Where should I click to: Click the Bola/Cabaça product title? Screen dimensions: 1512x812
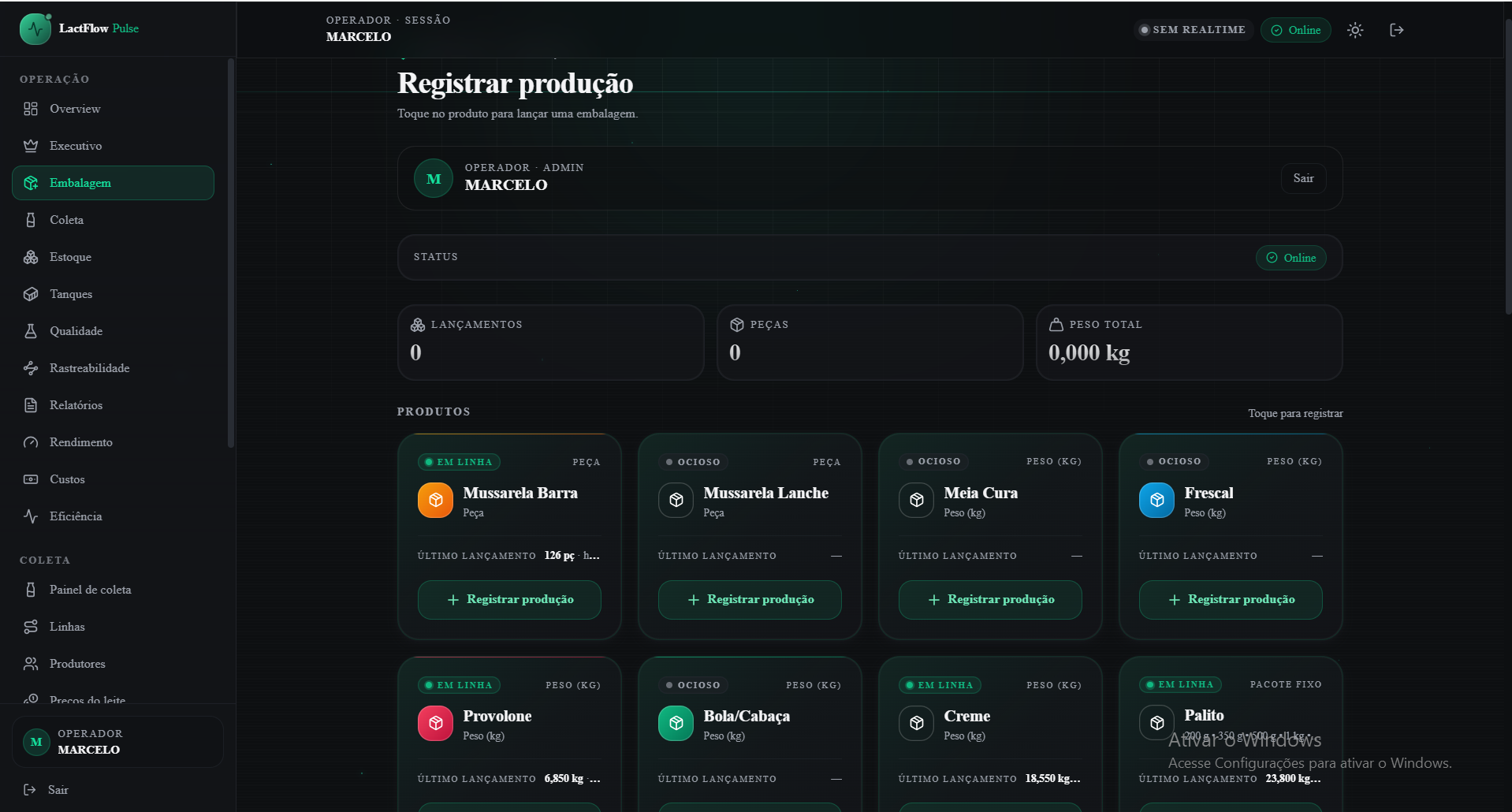747,716
